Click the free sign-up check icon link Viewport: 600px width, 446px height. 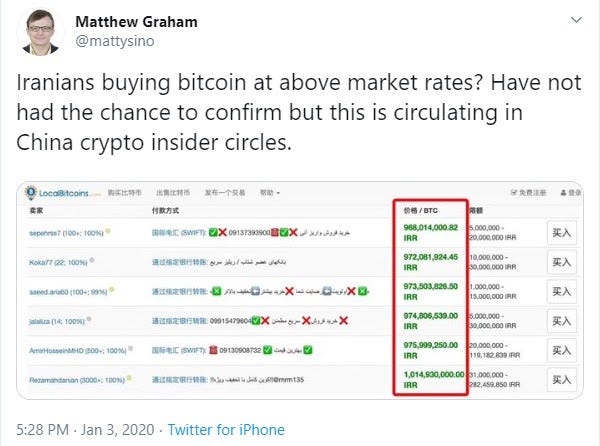(x=514, y=192)
